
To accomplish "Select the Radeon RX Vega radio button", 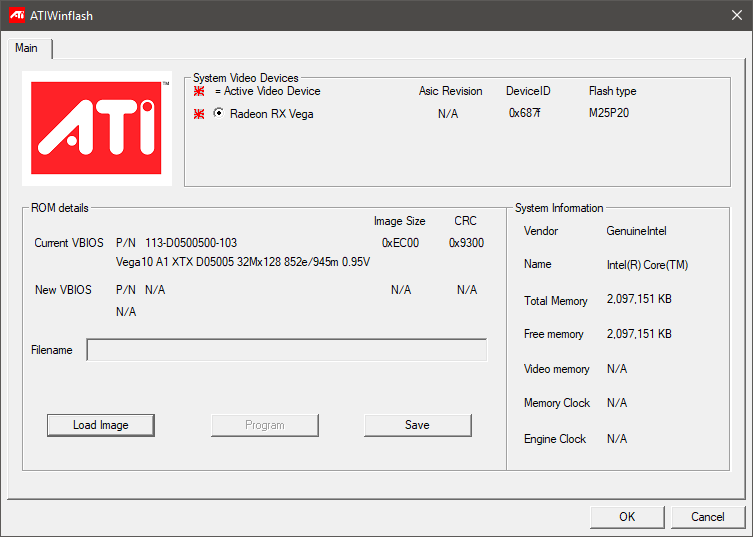I will pyautogui.click(x=219, y=113).
